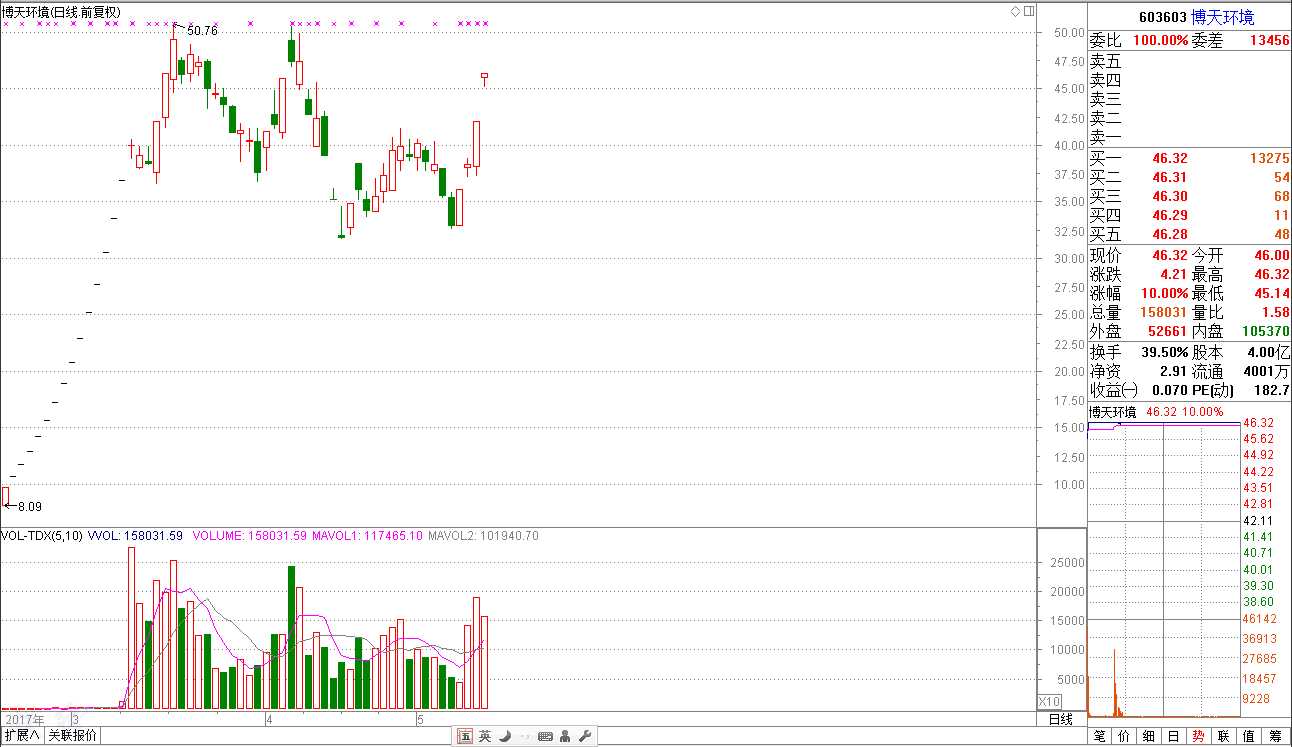1292x747 pixels.
Task: Switch to the 笔 tick tab
Action: point(1100,736)
